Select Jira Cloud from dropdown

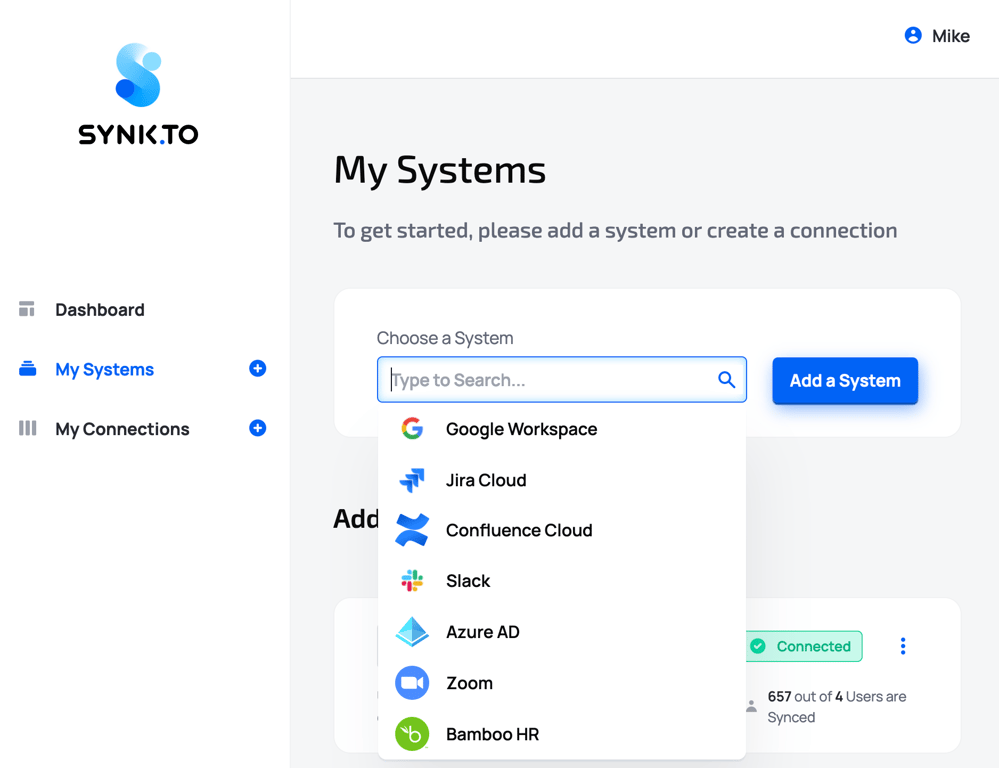click(x=561, y=480)
